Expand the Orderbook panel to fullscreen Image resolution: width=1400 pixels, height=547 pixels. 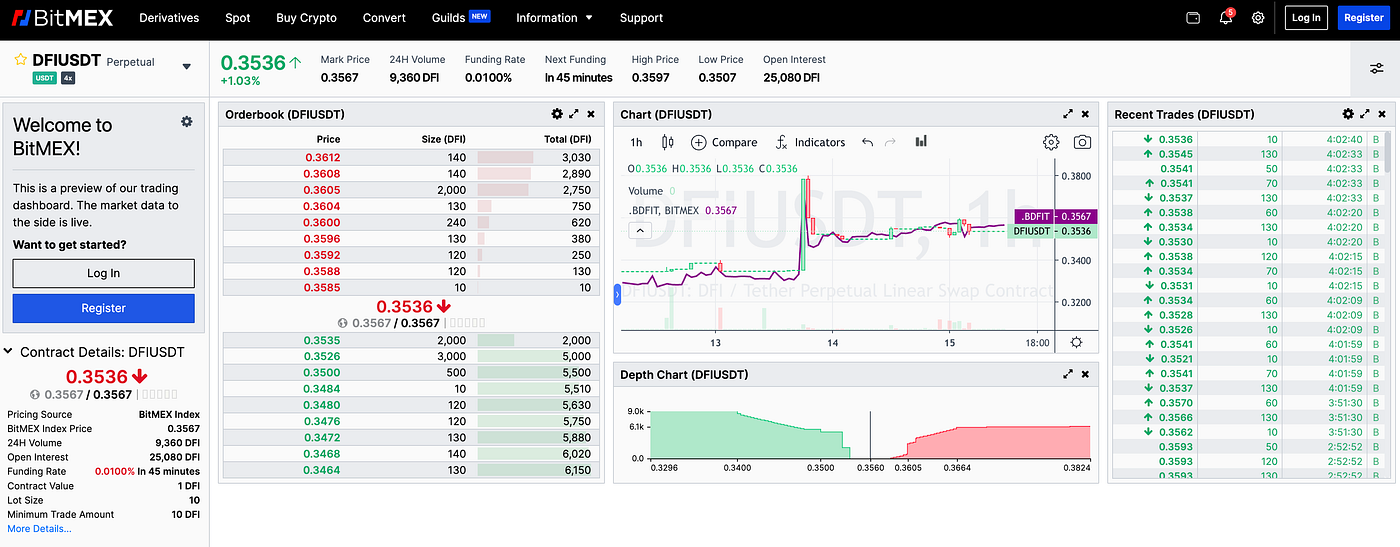[x=574, y=114]
